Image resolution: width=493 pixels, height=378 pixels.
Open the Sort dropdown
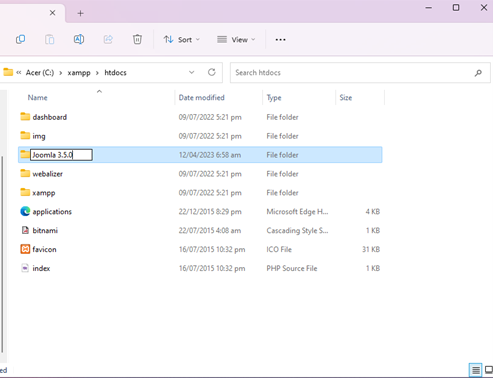pyautogui.click(x=182, y=40)
